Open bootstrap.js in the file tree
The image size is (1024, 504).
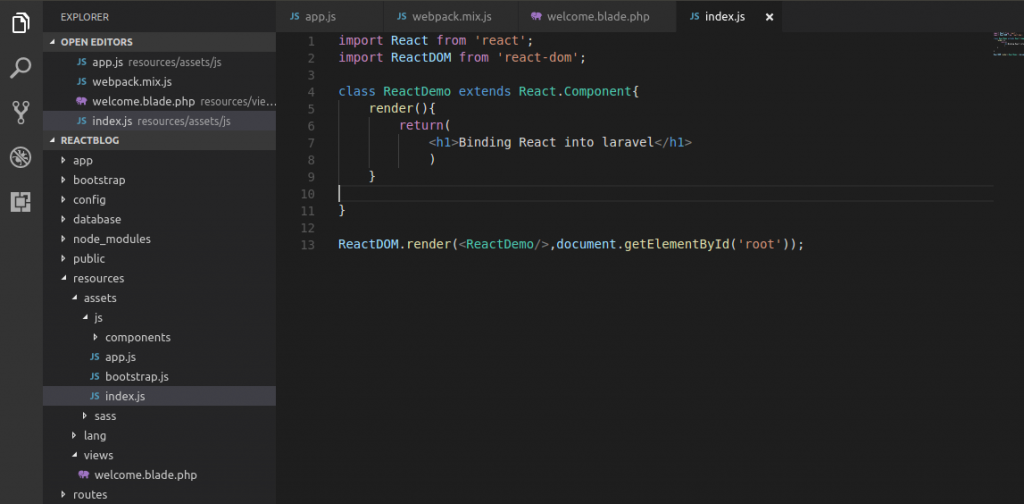(159, 377)
